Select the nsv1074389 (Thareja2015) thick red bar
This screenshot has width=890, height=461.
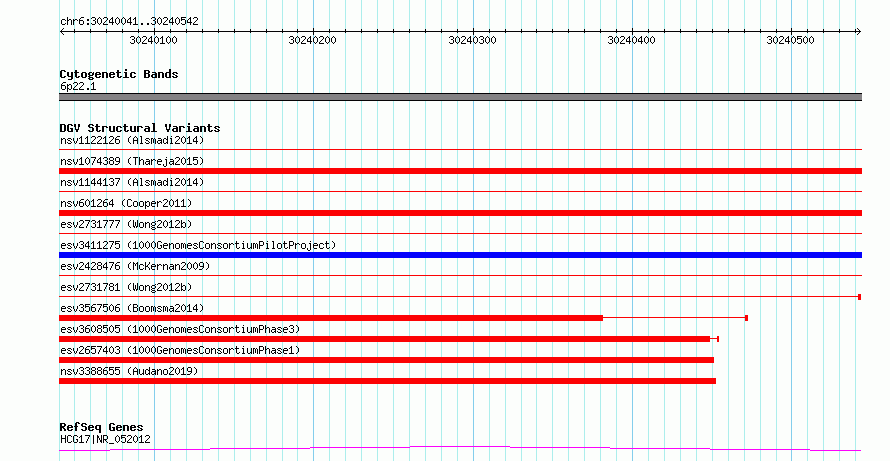pyautogui.click(x=460, y=171)
